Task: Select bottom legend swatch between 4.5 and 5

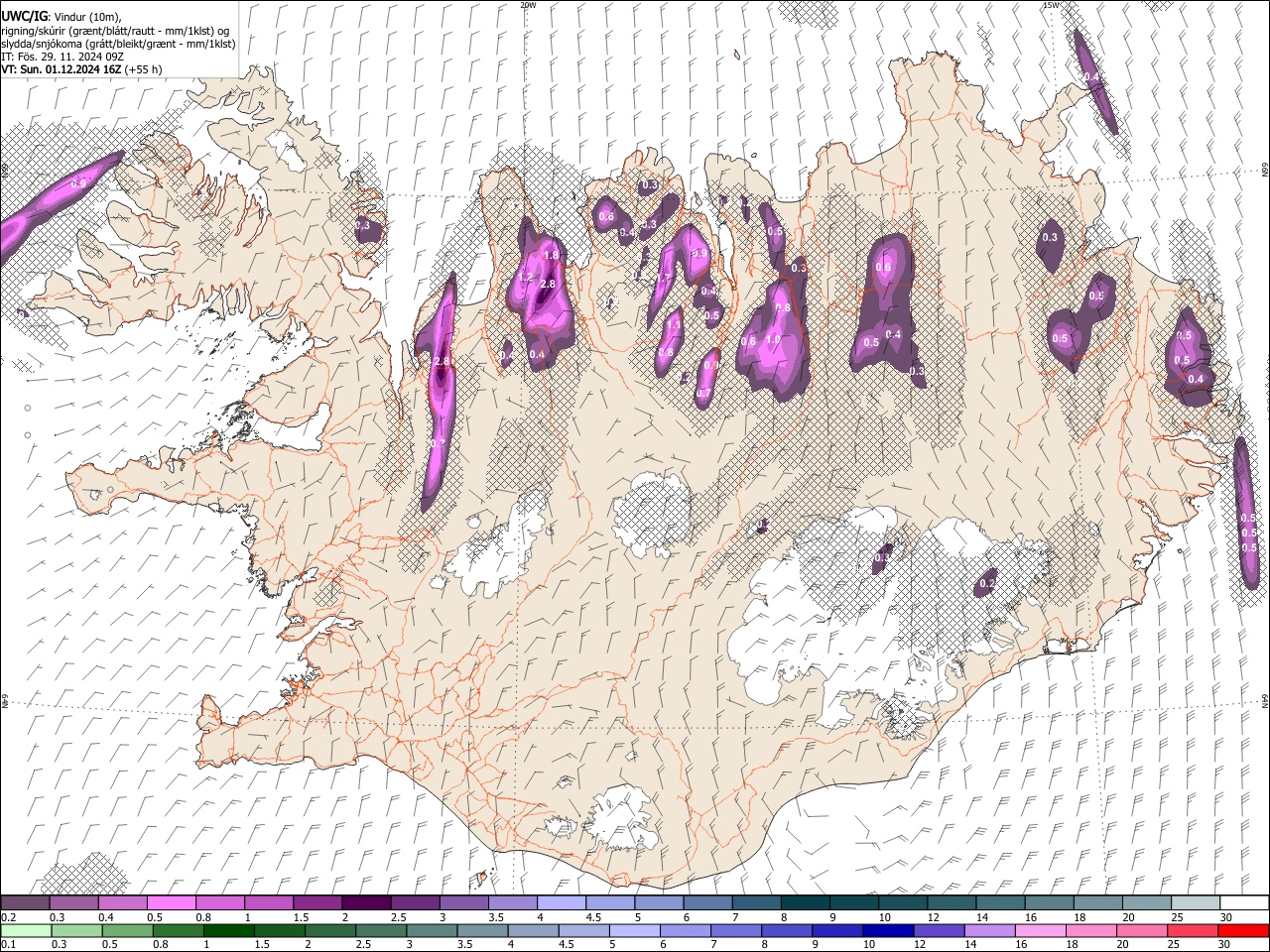Action: click(584, 930)
